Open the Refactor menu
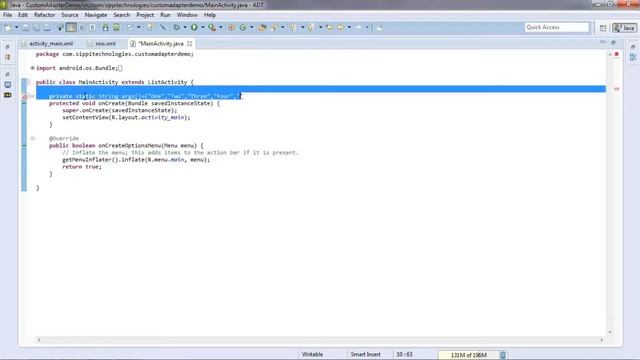640x360 pixels. tap(44, 15)
